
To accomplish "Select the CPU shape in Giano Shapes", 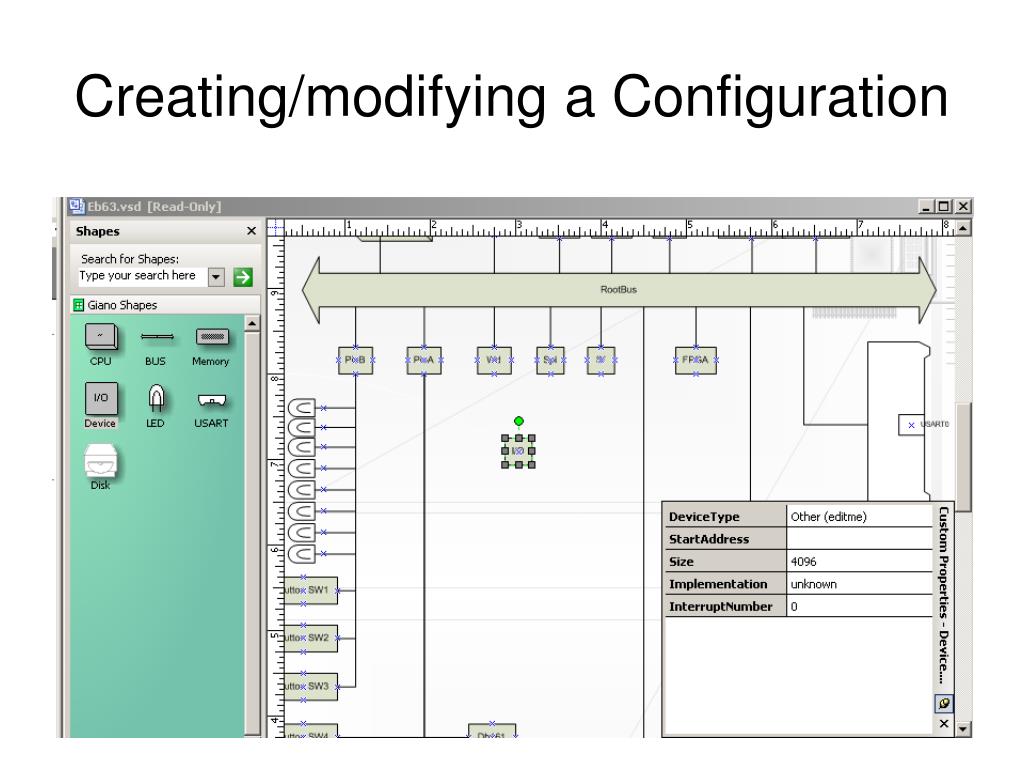I will click(x=101, y=344).
